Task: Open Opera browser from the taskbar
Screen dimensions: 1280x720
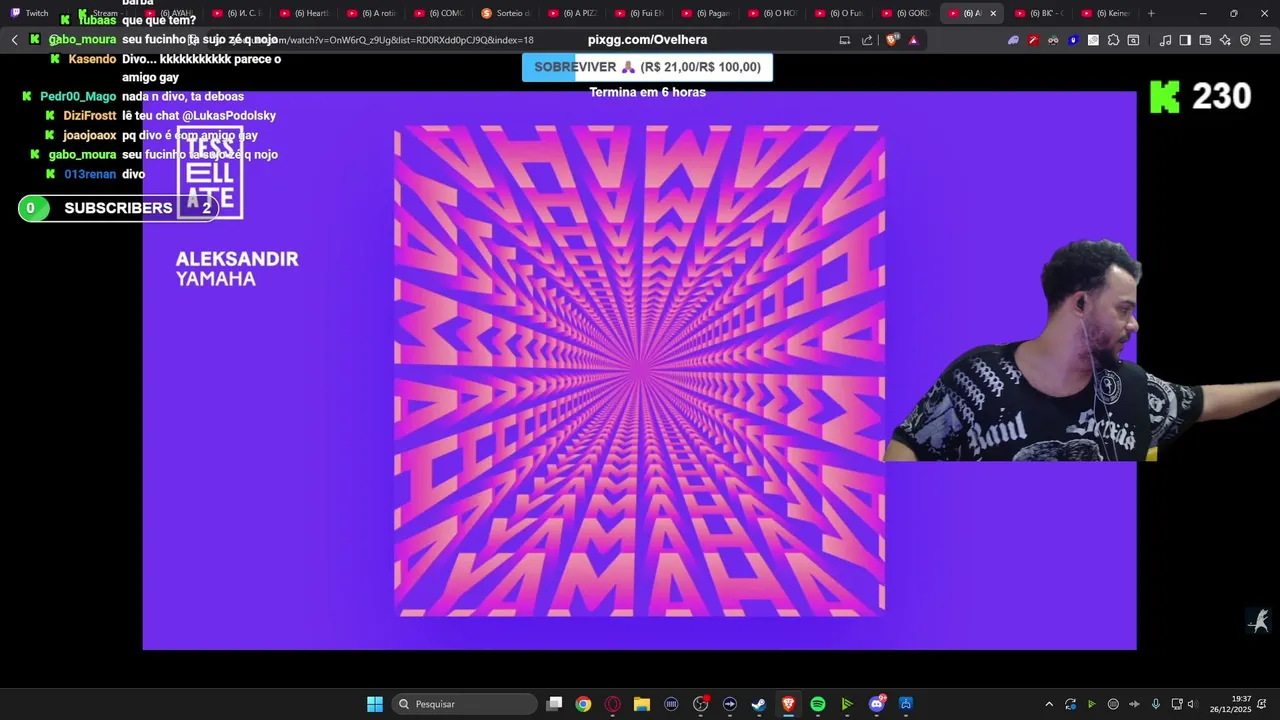Action: point(613,704)
